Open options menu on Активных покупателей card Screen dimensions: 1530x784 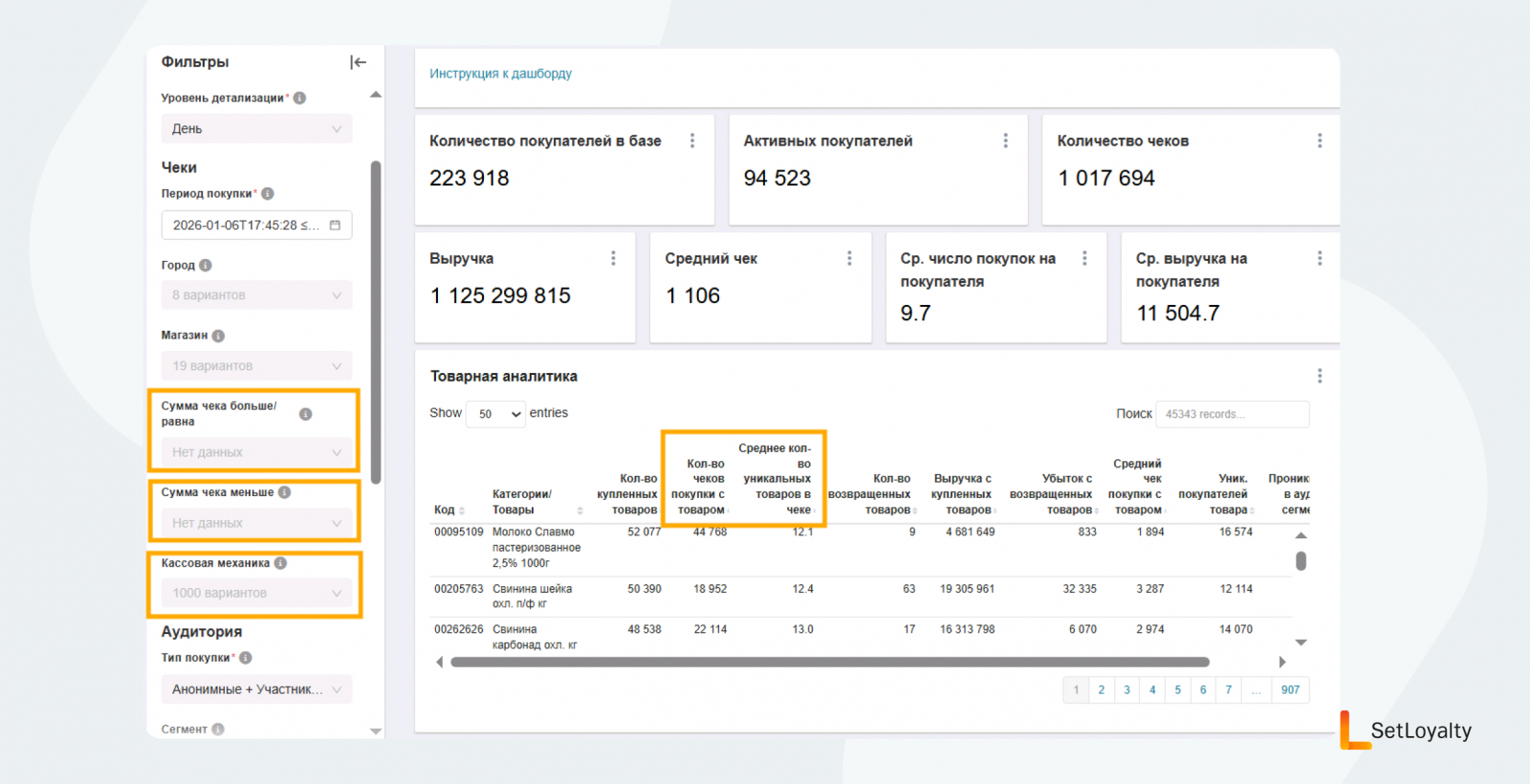click(1005, 141)
